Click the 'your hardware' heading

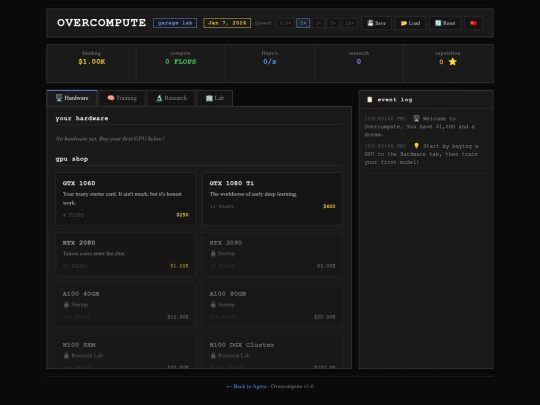(82, 118)
